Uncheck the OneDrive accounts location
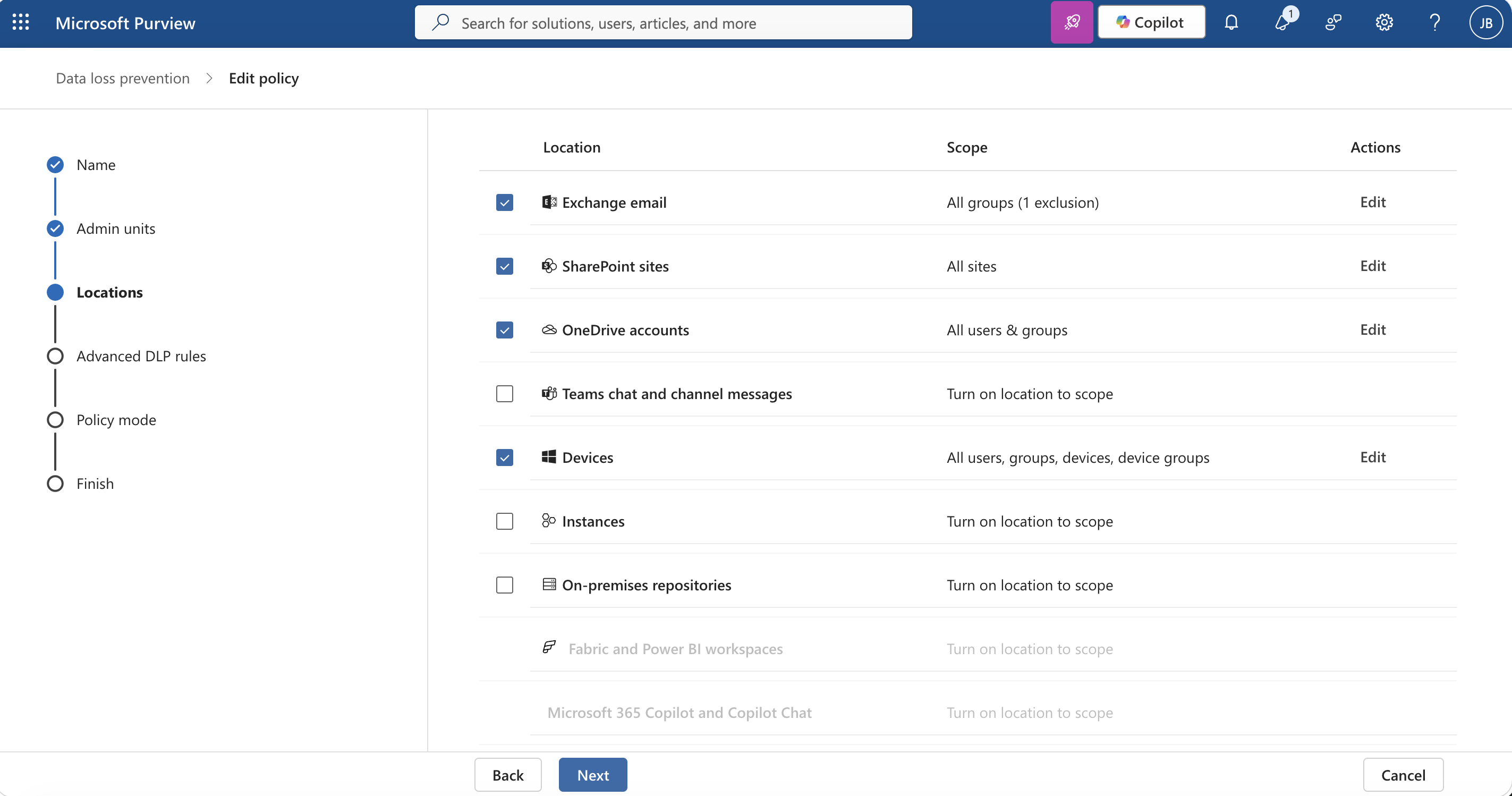1512x796 pixels. click(504, 330)
